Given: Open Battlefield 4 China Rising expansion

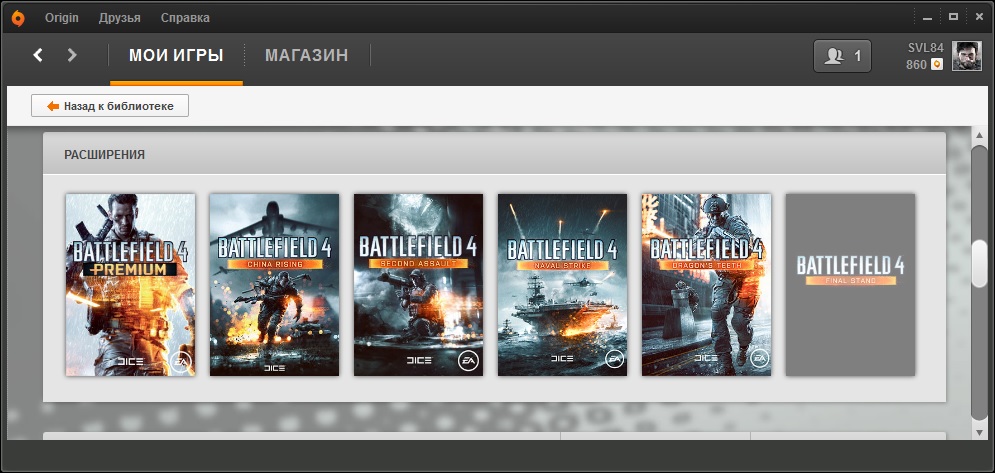Looking at the screenshot, I should click(x=274, y=284).
